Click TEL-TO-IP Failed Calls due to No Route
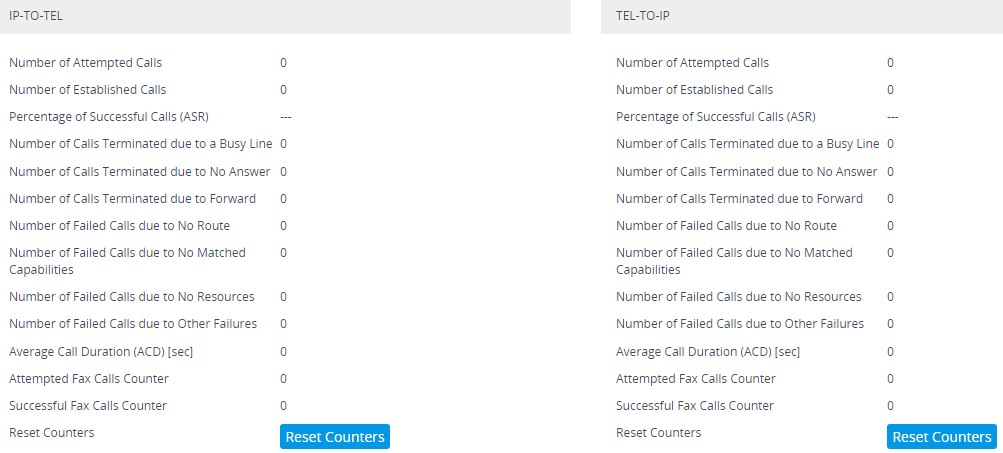The image size is (1003, 453). click(x=726, y=226)
